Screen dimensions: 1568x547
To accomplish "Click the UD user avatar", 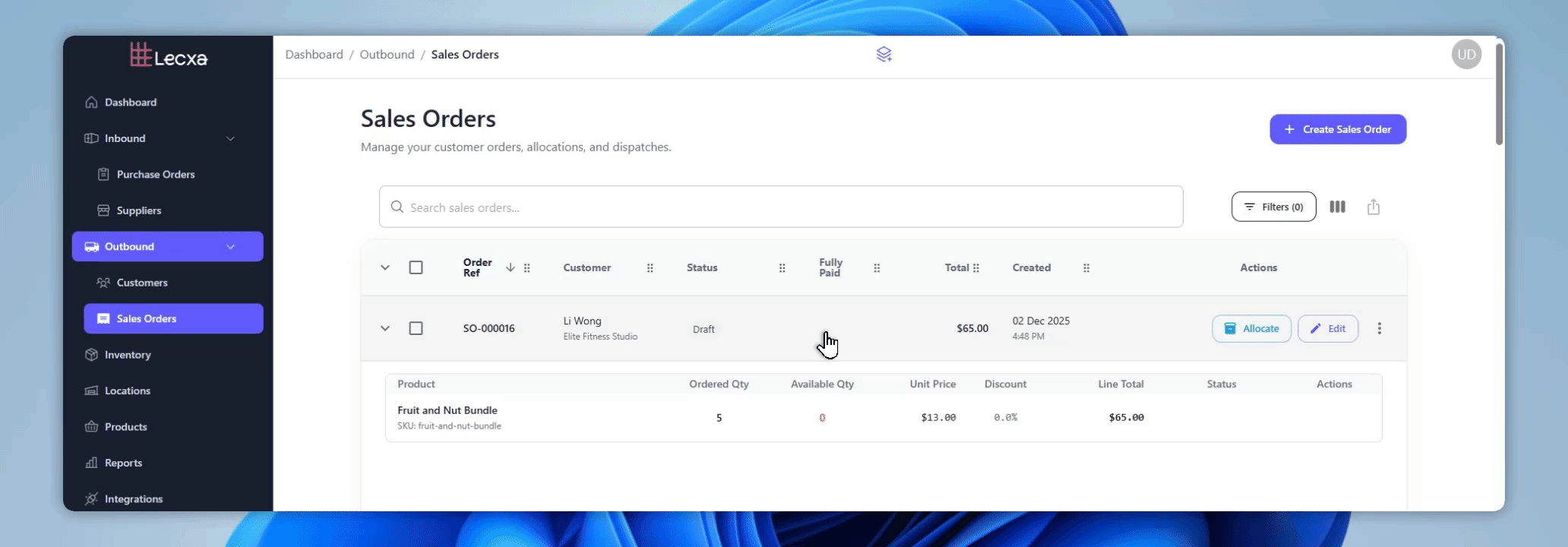I will [1466, 55].
